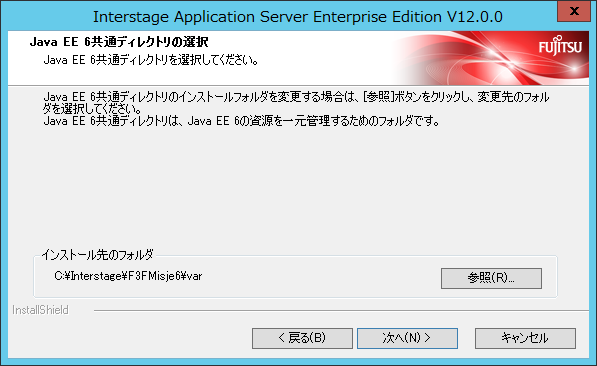Cancel the installation with キャンセル
This screenshot has width=597, height=366.
pos(525,338)
